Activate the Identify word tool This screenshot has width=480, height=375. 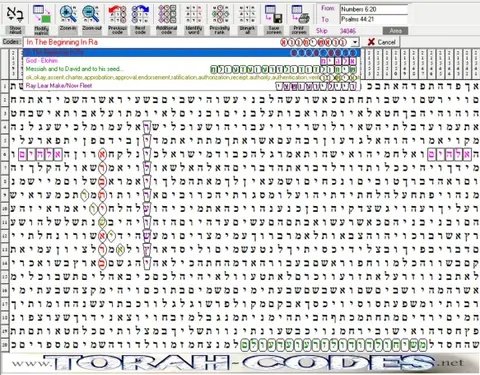pos(194,19)
